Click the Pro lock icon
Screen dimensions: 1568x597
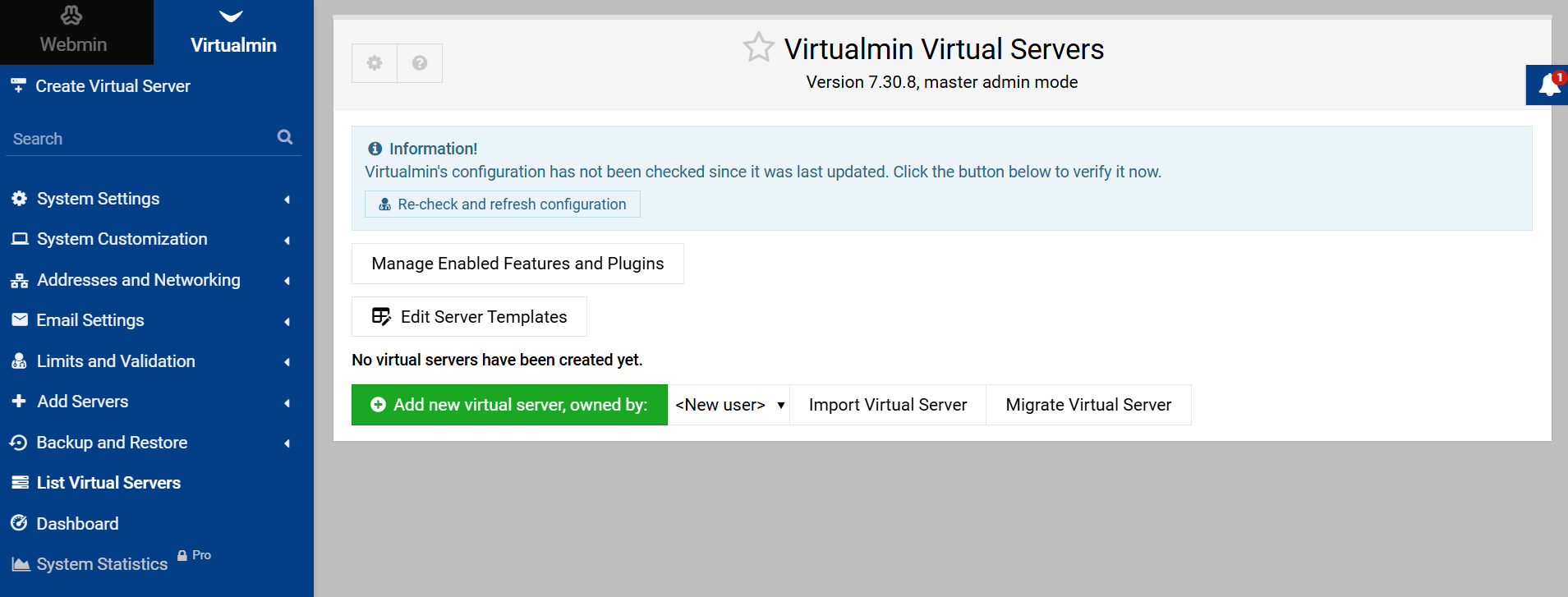[x=182, y=556]
